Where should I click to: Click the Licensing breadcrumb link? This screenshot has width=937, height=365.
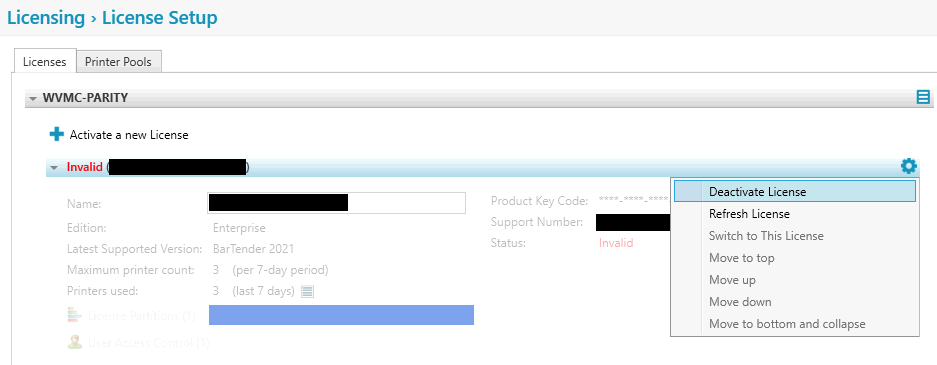coord(46,18)
